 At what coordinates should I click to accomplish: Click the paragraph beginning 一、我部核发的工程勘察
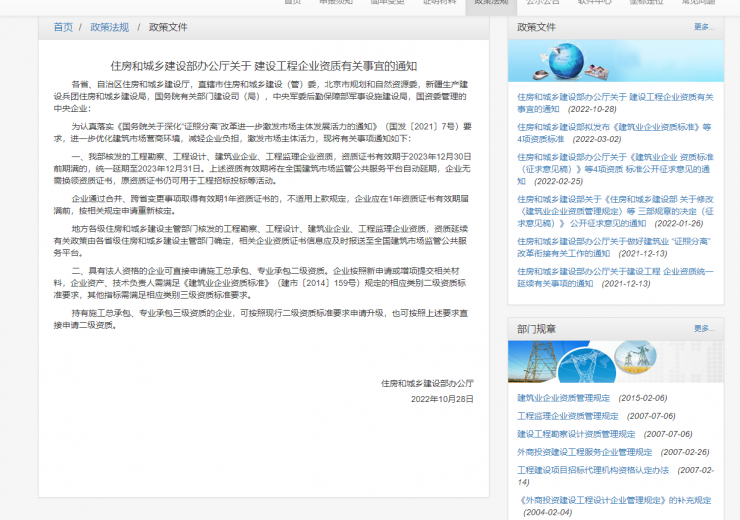point(262,168)
